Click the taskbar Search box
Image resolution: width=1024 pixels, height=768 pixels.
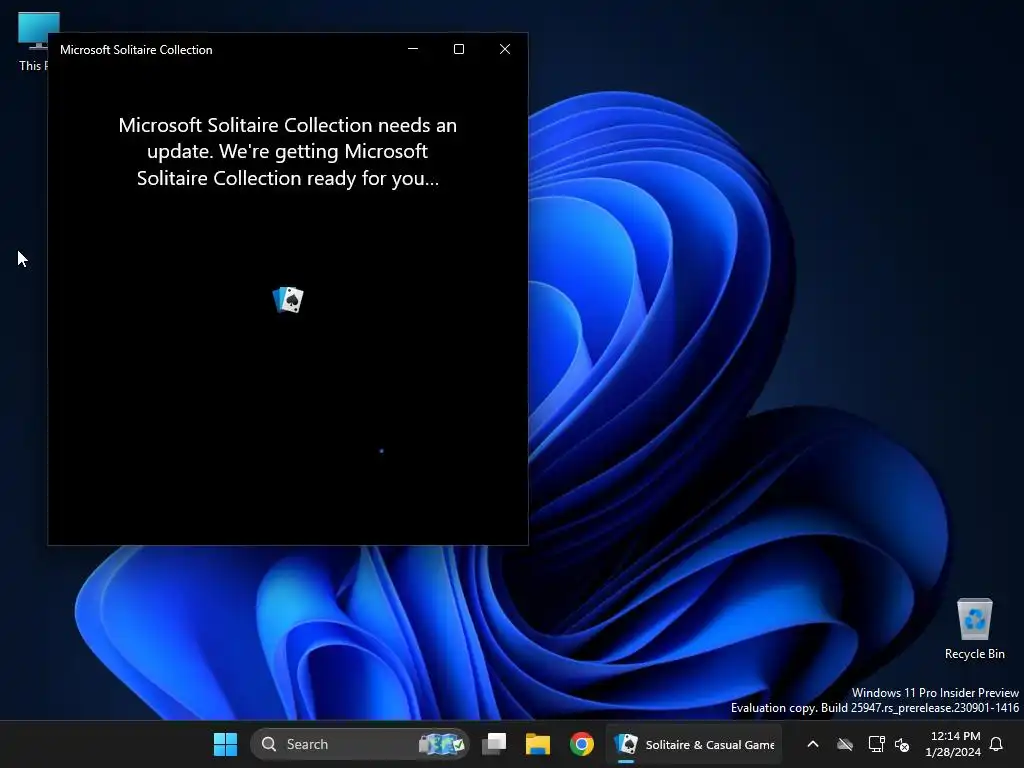pos(360,744)
